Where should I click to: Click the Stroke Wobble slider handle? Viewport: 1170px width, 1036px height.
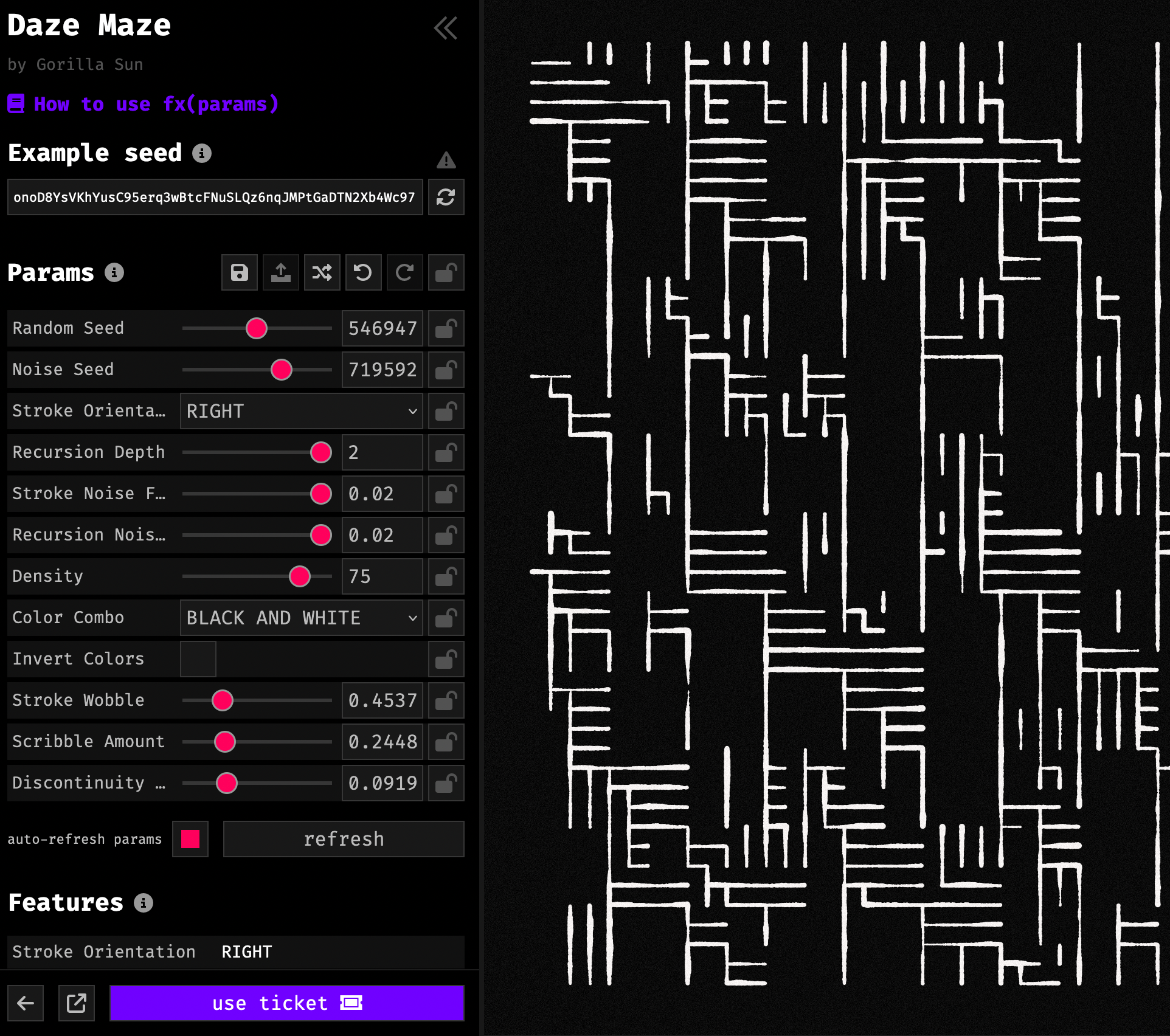(223, 700)
